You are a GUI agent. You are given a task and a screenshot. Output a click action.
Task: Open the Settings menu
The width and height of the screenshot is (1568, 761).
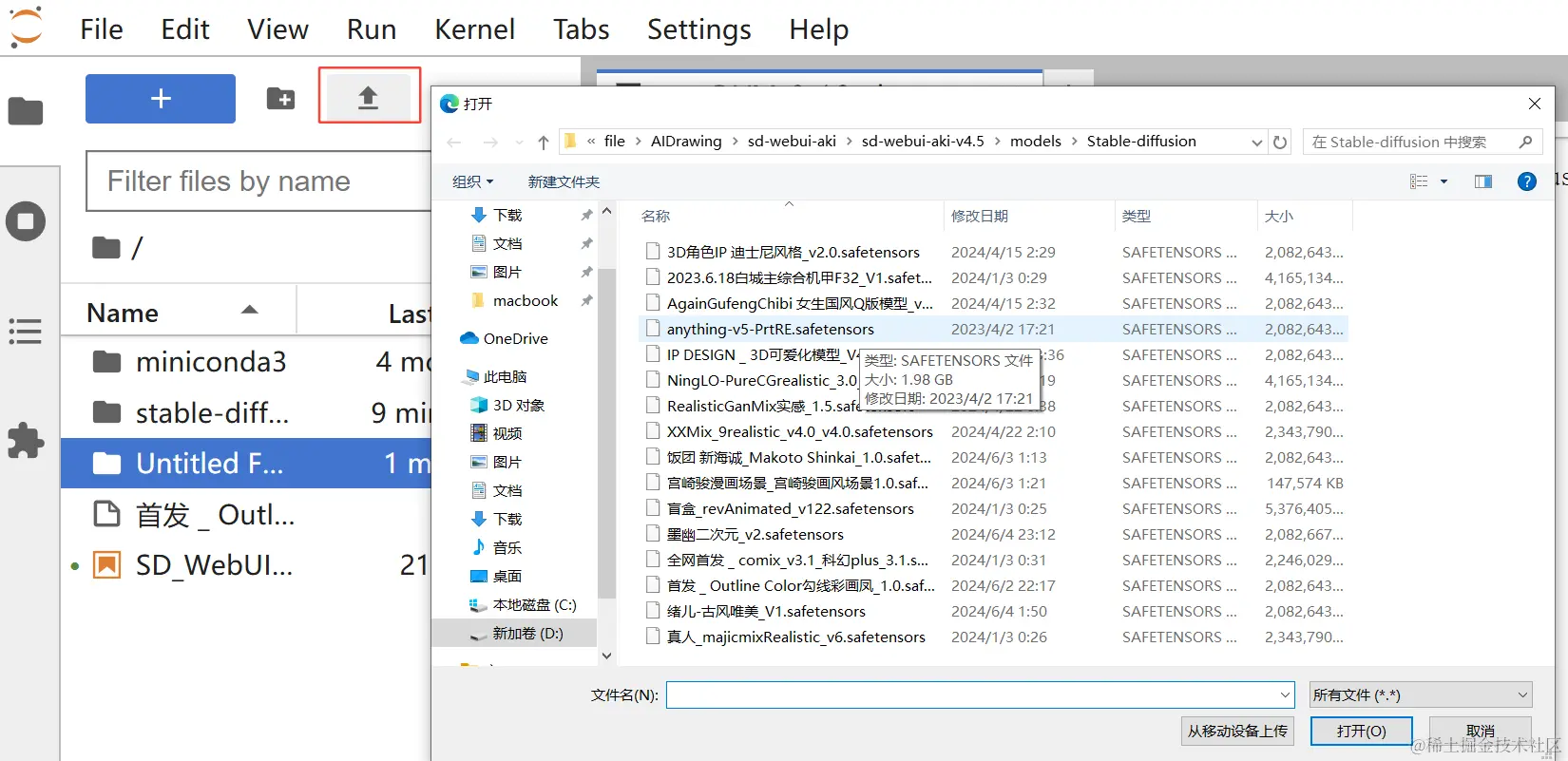tap(698, 29)
